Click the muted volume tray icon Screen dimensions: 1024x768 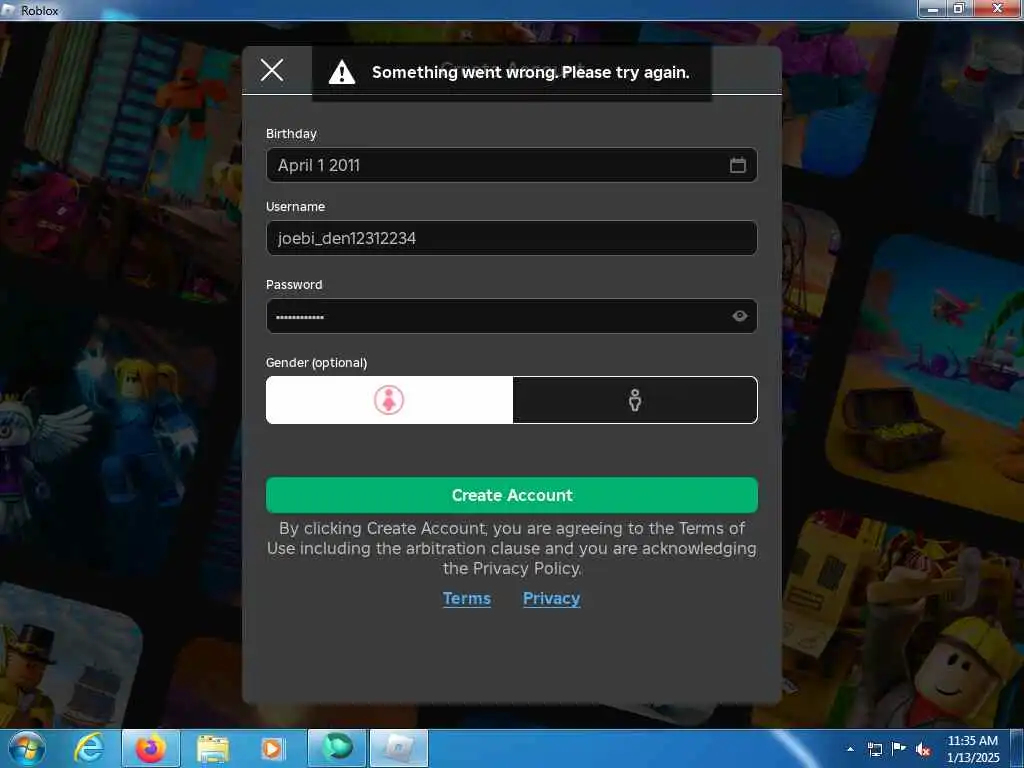click(x=923, y=749)
